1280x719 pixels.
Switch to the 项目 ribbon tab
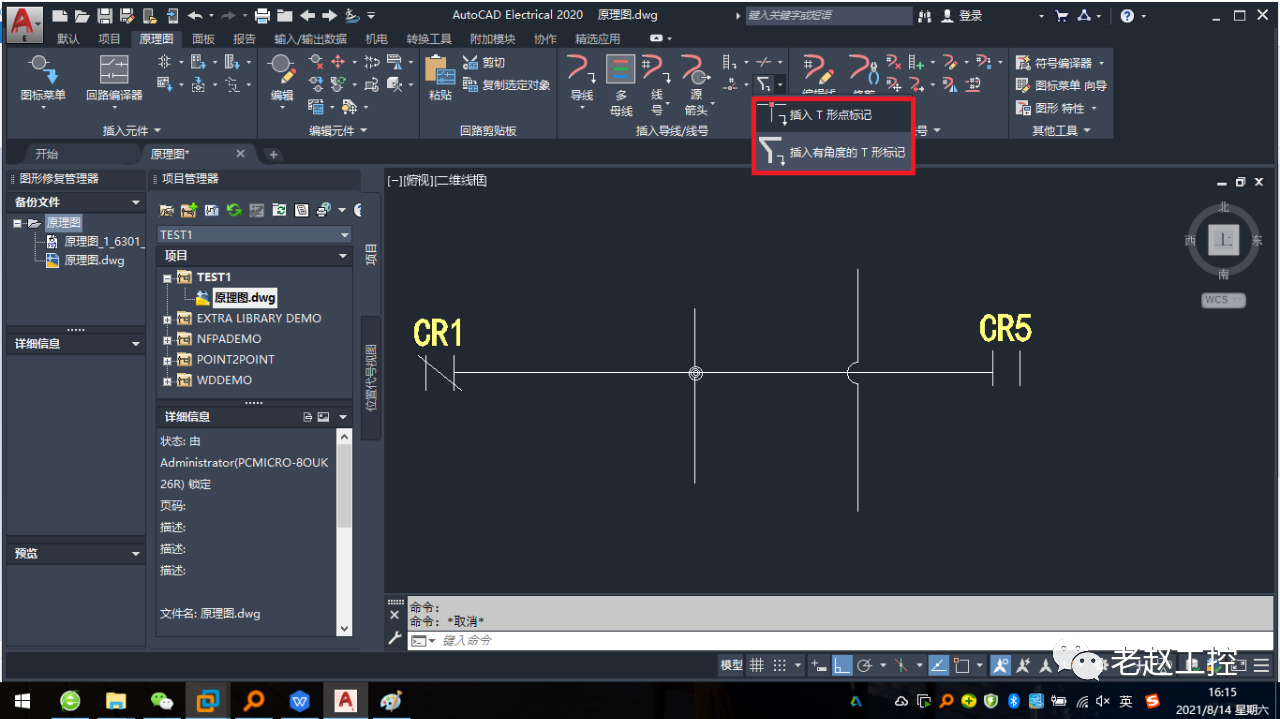[x=109, y=39]
